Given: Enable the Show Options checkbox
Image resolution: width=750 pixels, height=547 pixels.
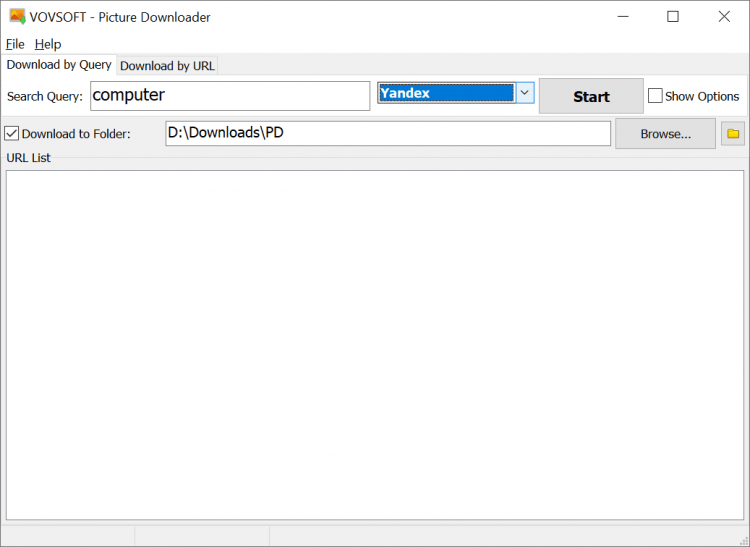Looking at the screenshot, I should pyautogui.click(x=656, y=96).
